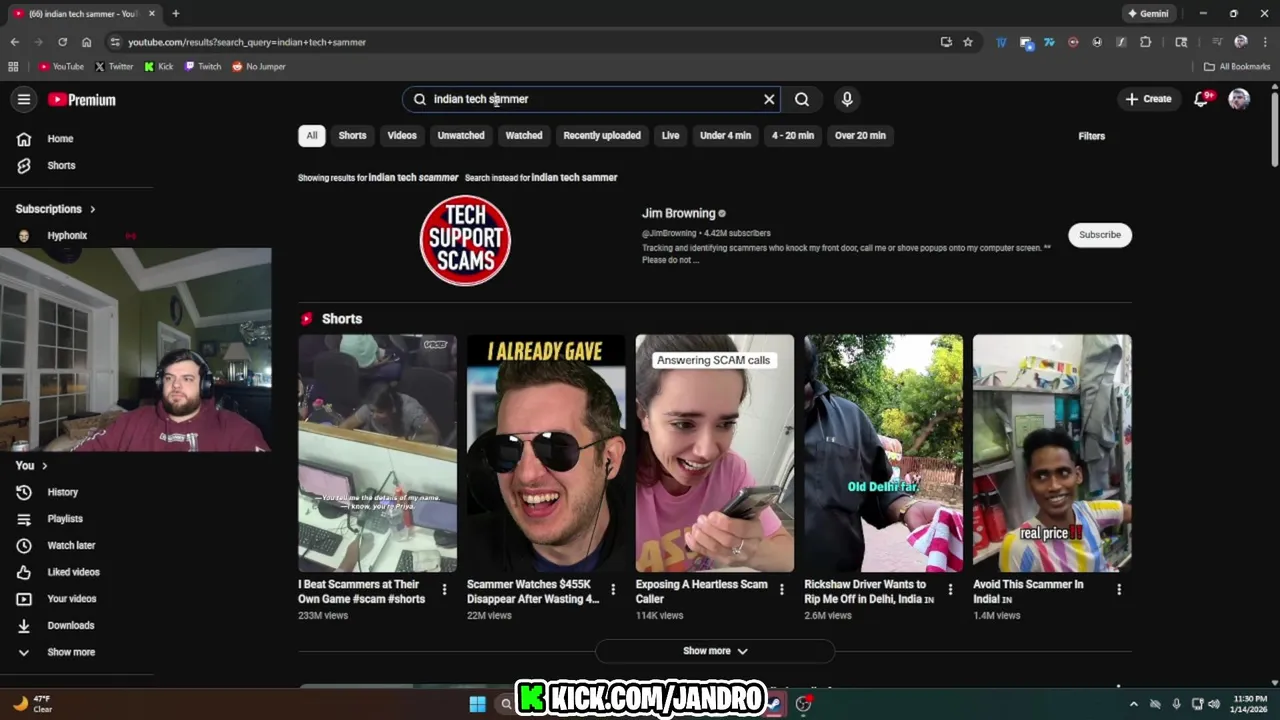Open the taskbar clock and date

point(1250,704)
